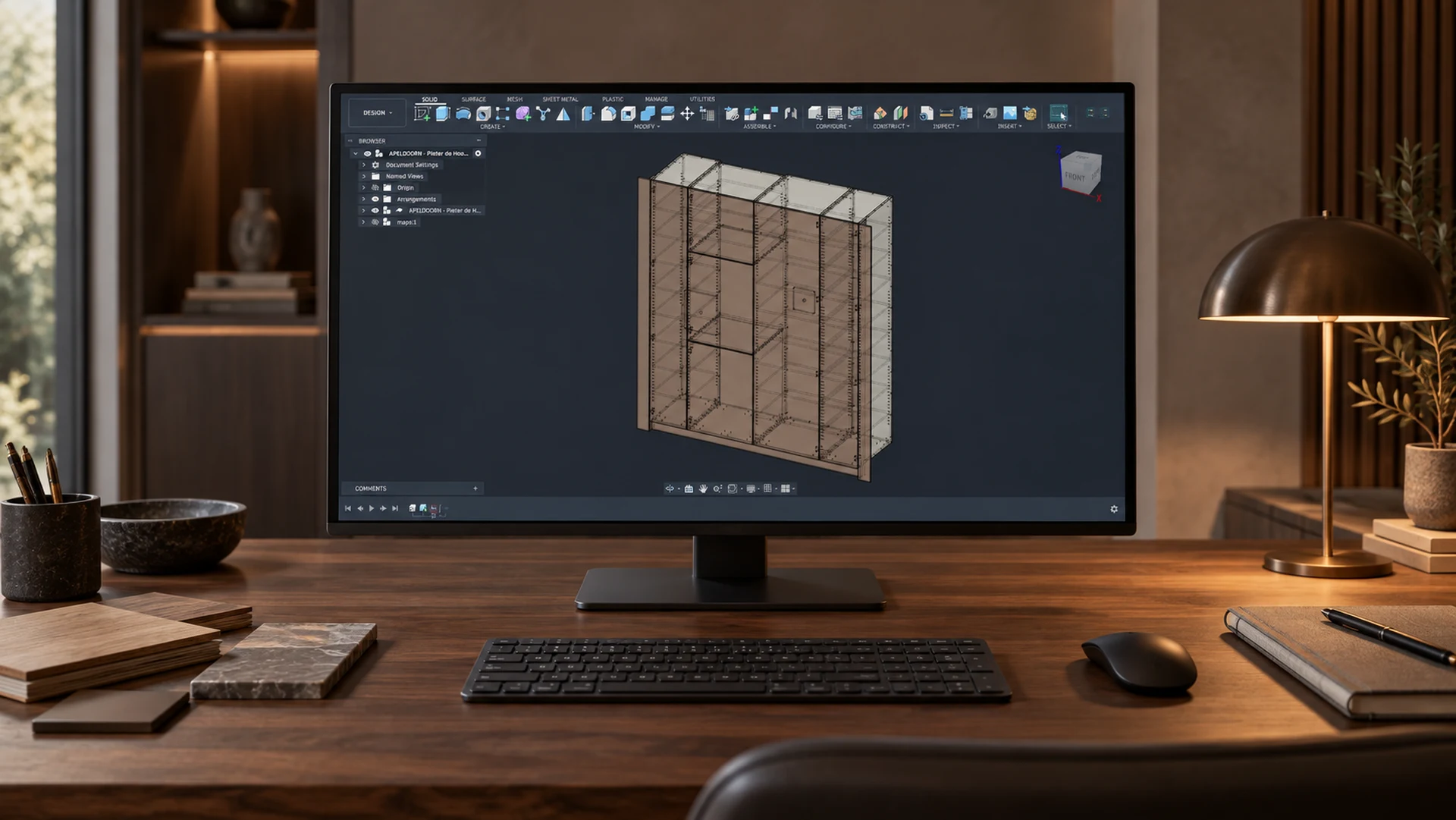Select the Orbit navigation tool
The height and width of the screenshot is (820, 1456).
click(670, 489)
